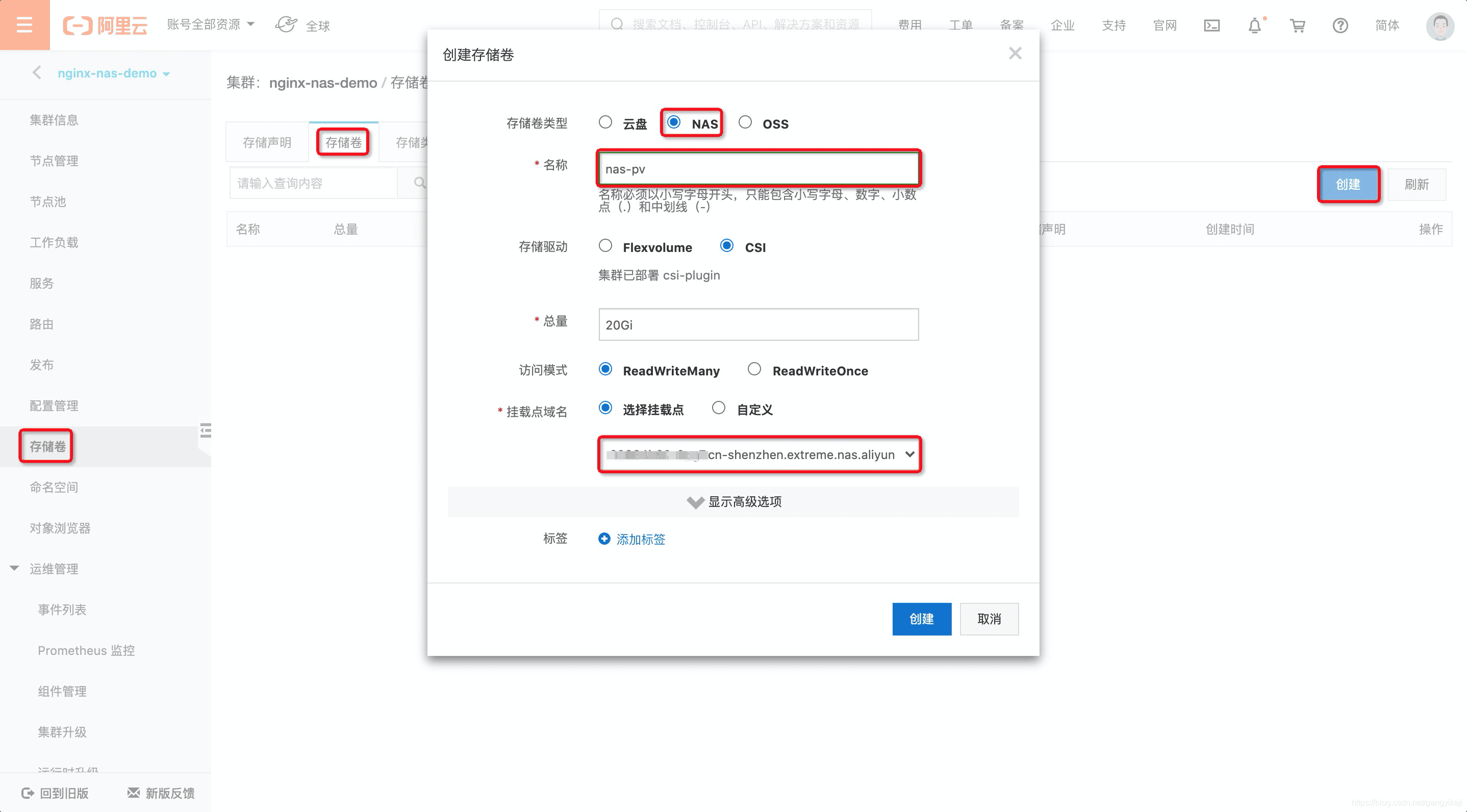Viewport: 1467px width, 812px height.
Task: Click the 集群信息 sidebar icon
Action: [54, 119]
